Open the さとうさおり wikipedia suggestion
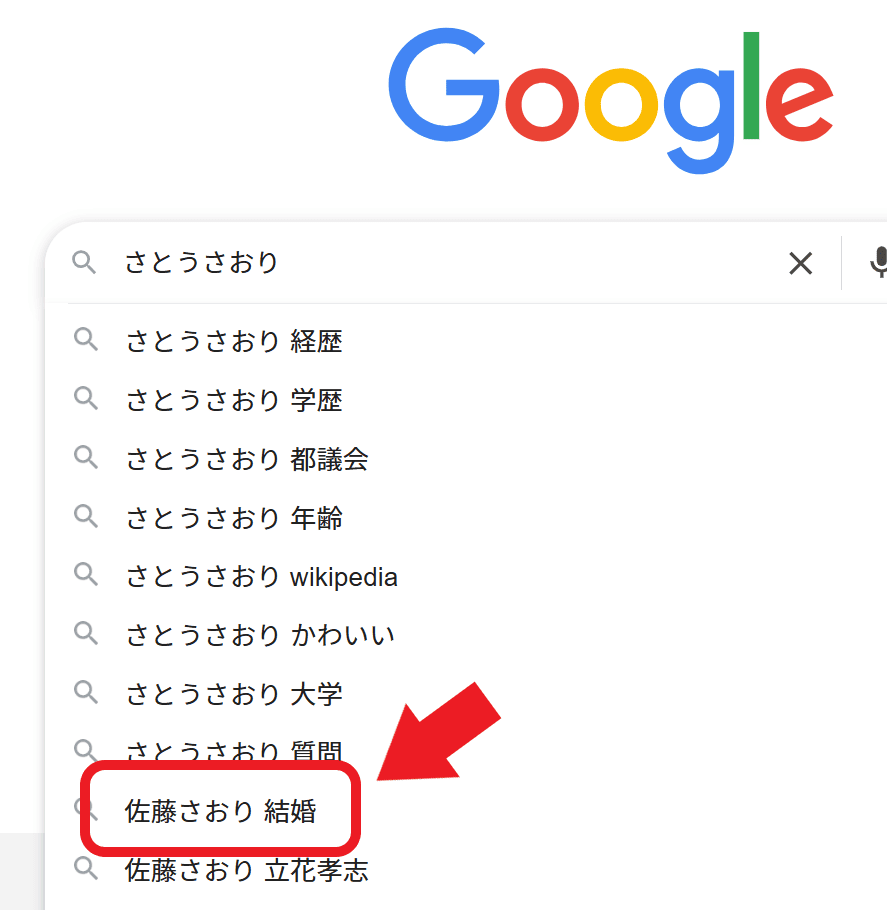The image size is (887, 910). coord(261,577)
